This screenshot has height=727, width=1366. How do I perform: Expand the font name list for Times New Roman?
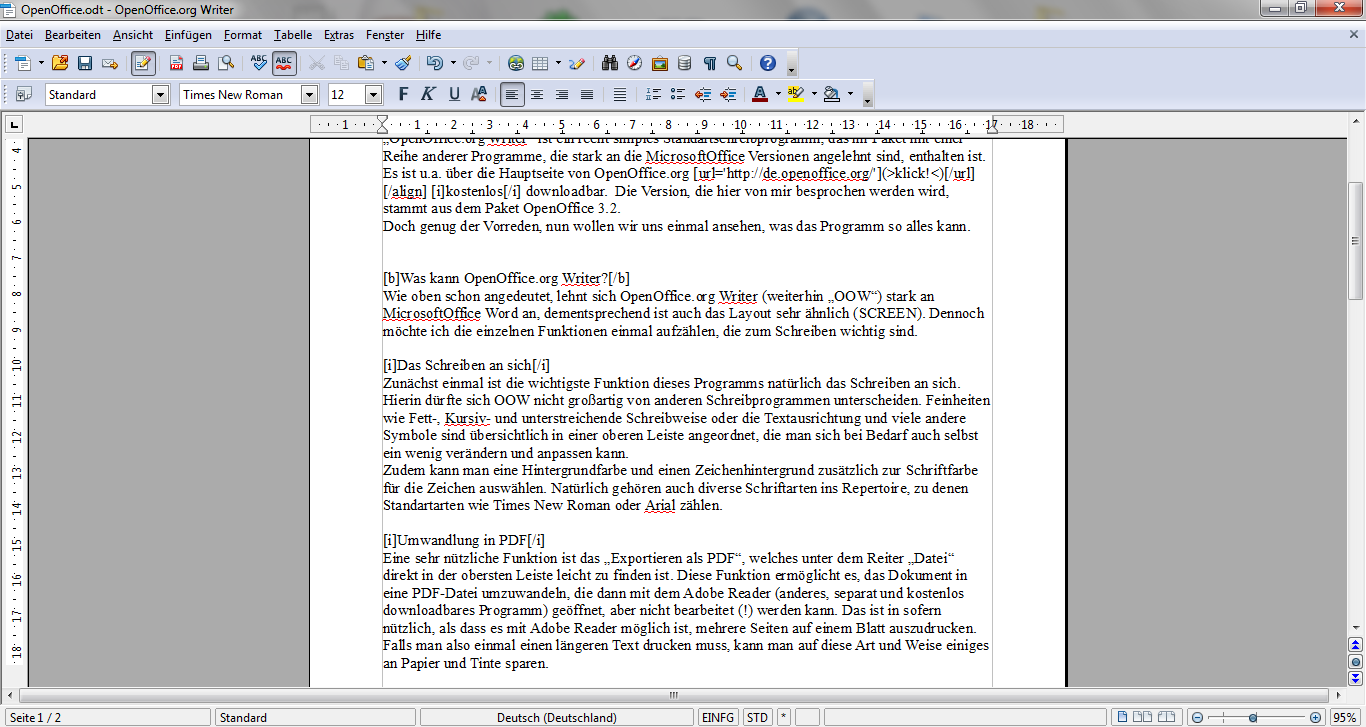point(309,94)
